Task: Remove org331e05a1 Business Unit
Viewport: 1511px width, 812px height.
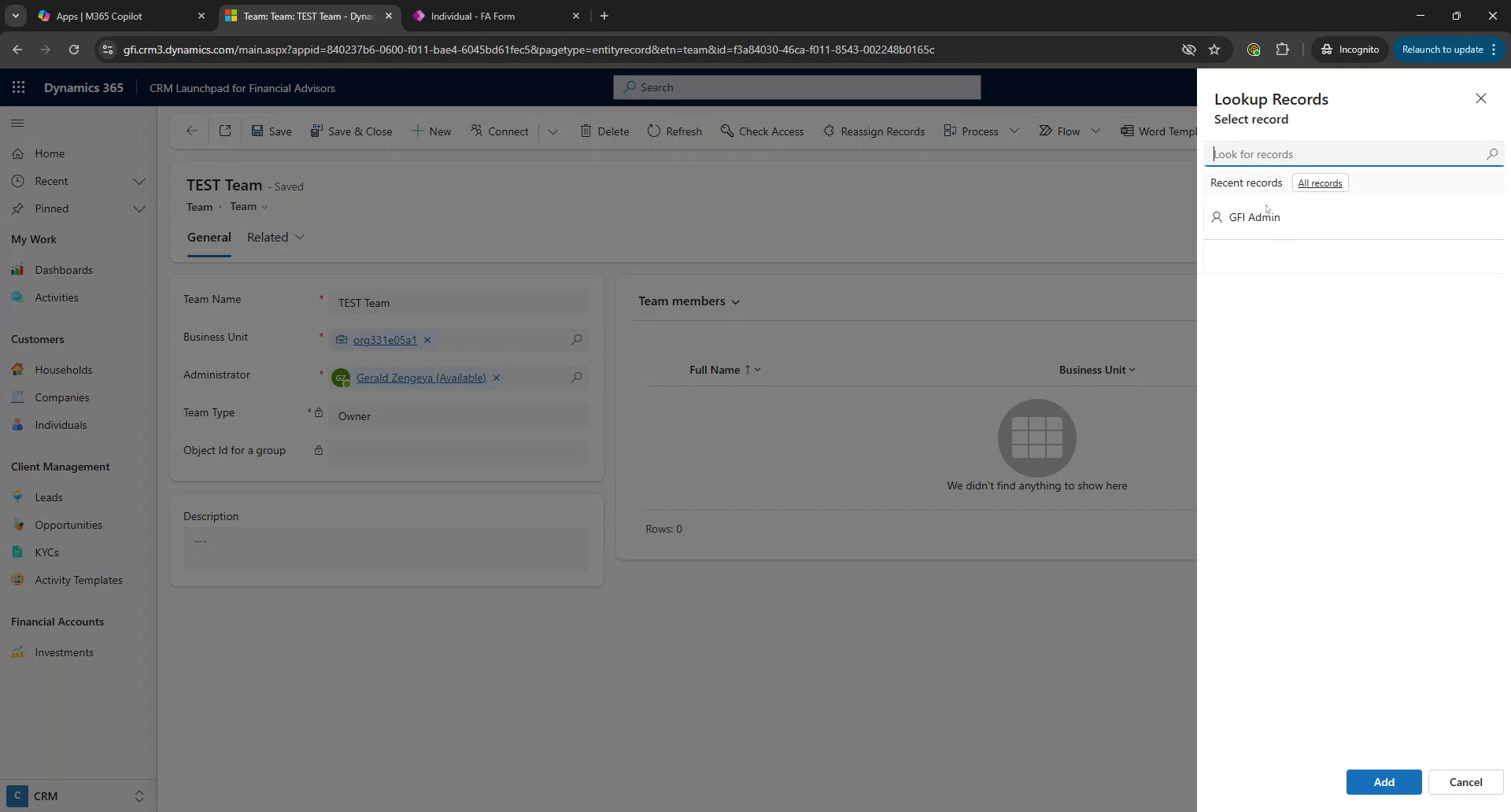Action: point(427,340)
